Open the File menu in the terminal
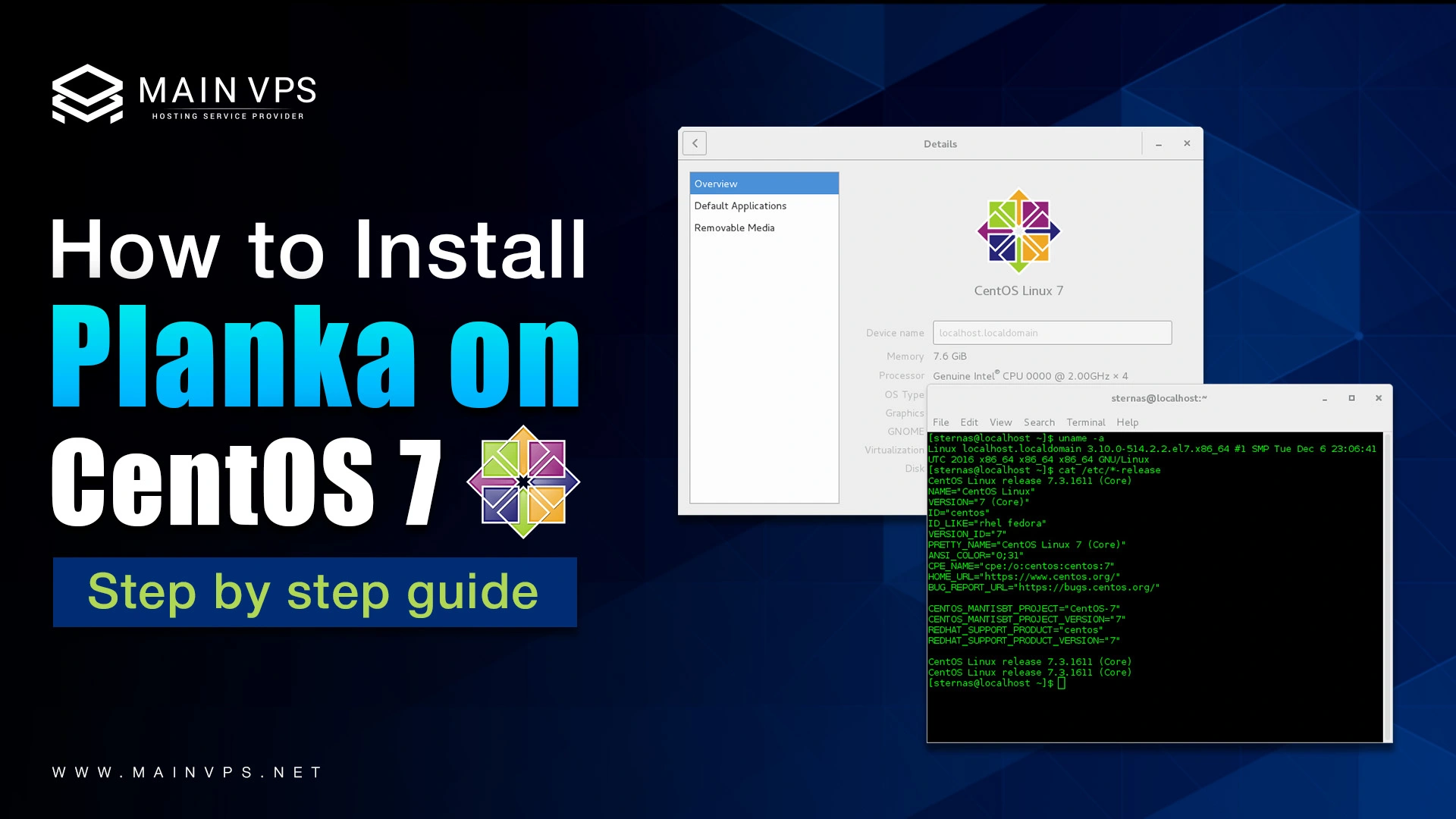 click(x=941, y=422)
